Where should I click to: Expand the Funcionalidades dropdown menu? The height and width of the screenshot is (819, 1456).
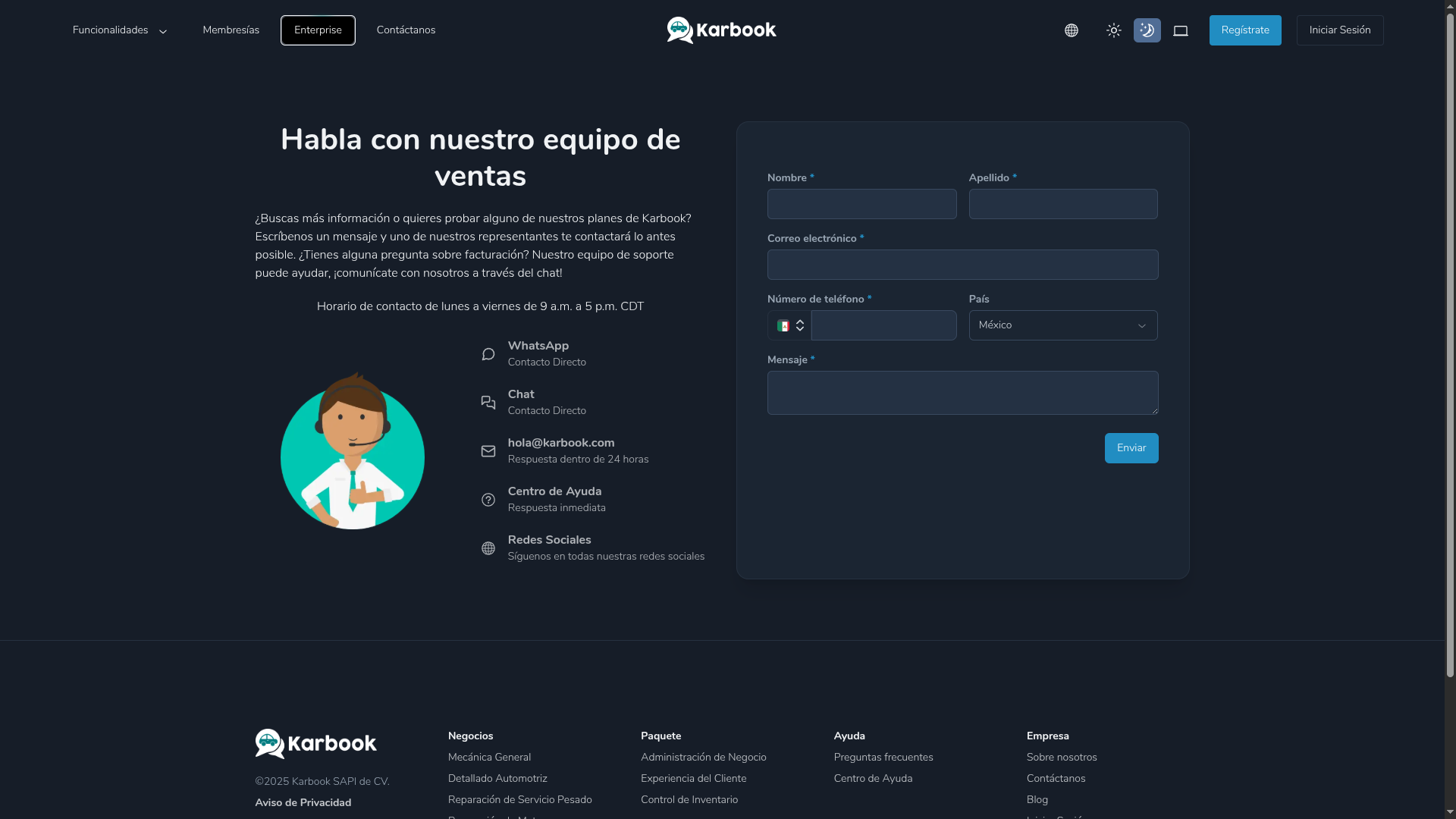pyautogui.click(x=120, y=30)
